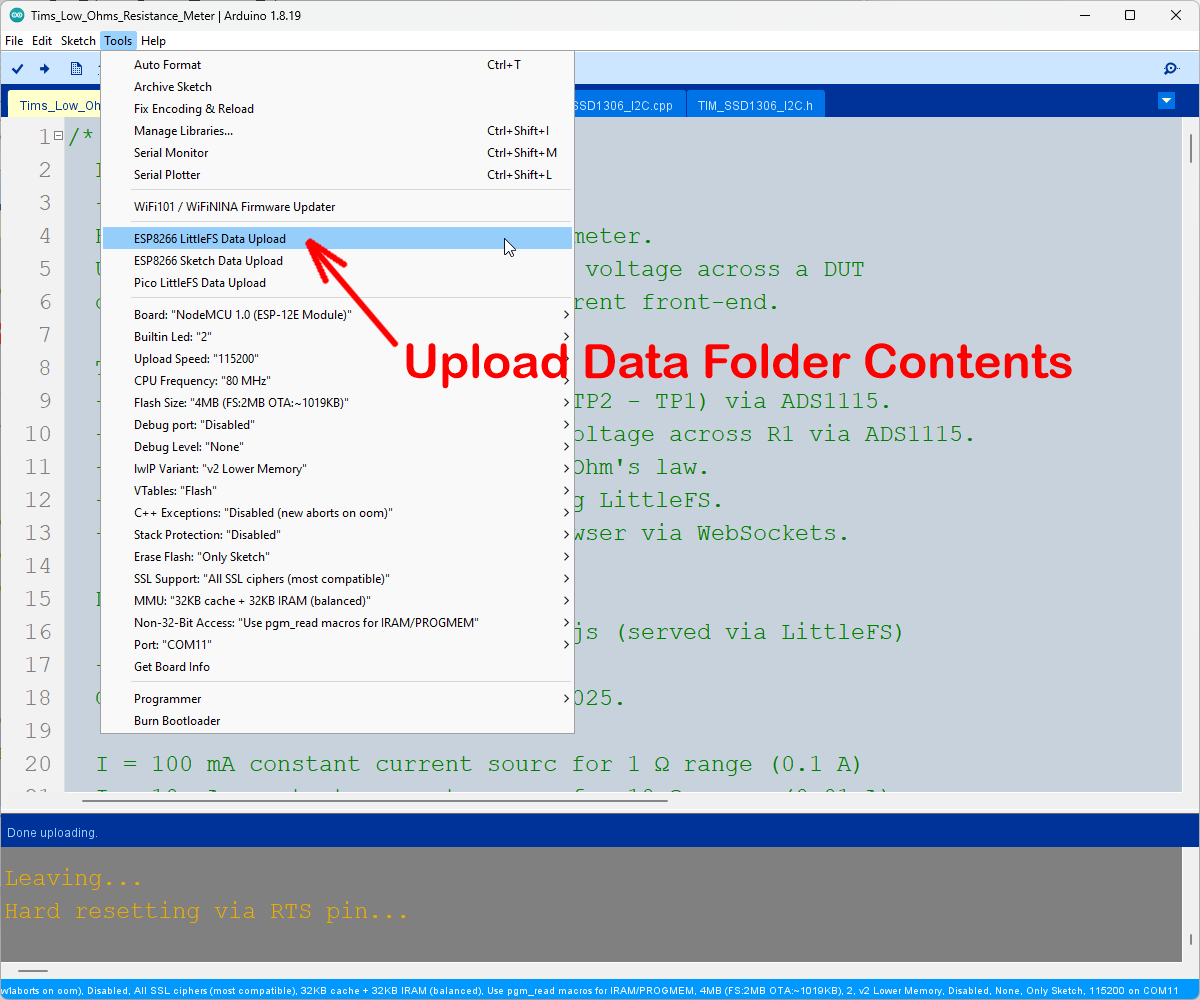
Task: Expand CPU Frequency "80 MHz" submenu
Action: coord(339,381)
